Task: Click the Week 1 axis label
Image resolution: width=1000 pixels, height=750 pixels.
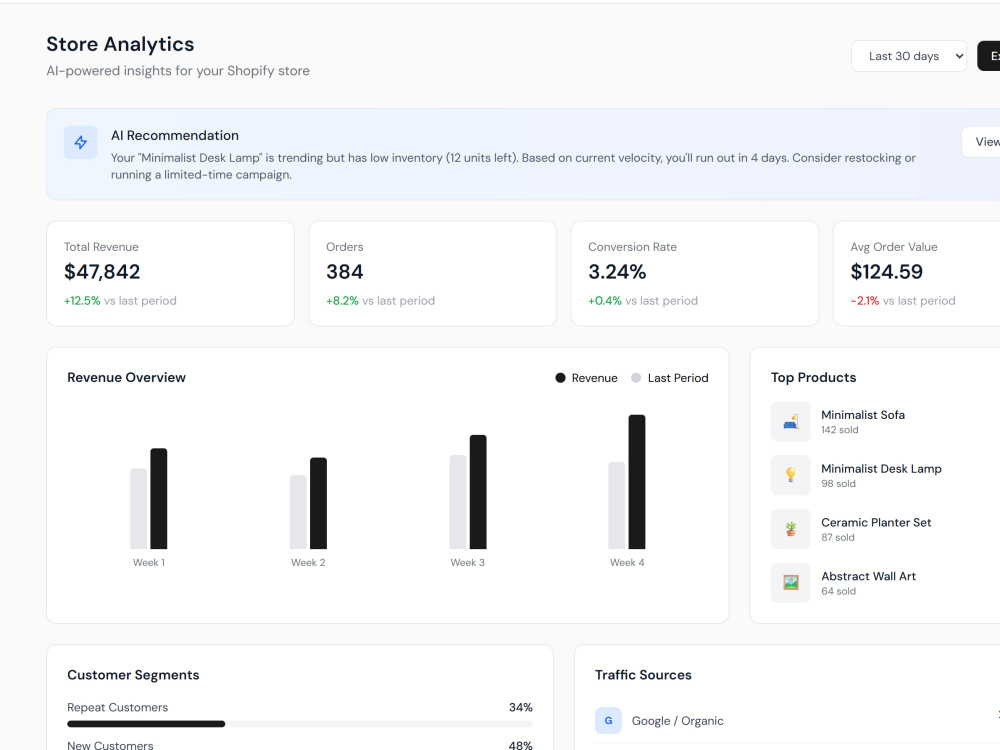Action: (x=149, y=562)
